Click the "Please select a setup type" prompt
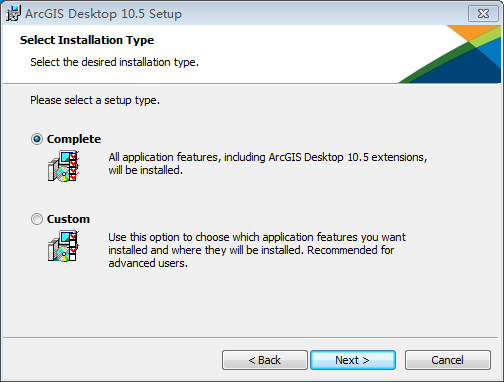The height and width of the screenshot is (382, 504). tap(95, 100)
